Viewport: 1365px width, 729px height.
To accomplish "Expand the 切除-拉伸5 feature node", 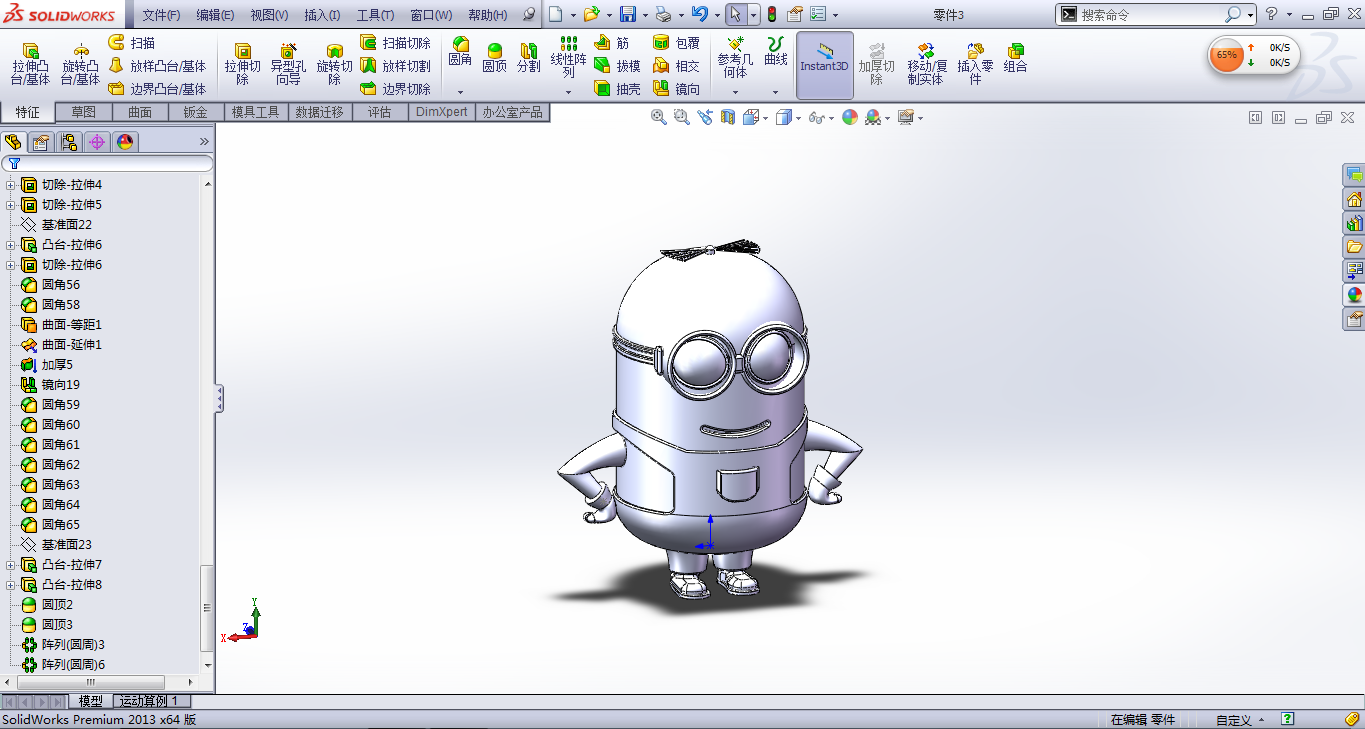I will point(11,205).
